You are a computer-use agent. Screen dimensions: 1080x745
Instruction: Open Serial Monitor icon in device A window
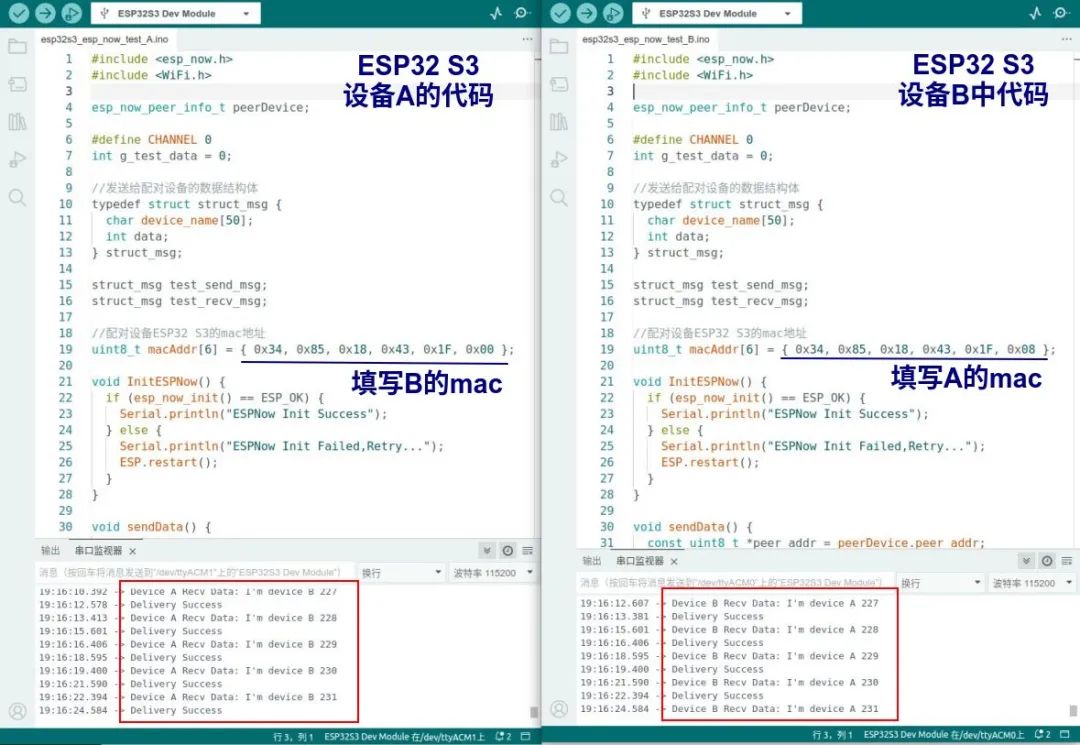[523, 13]
